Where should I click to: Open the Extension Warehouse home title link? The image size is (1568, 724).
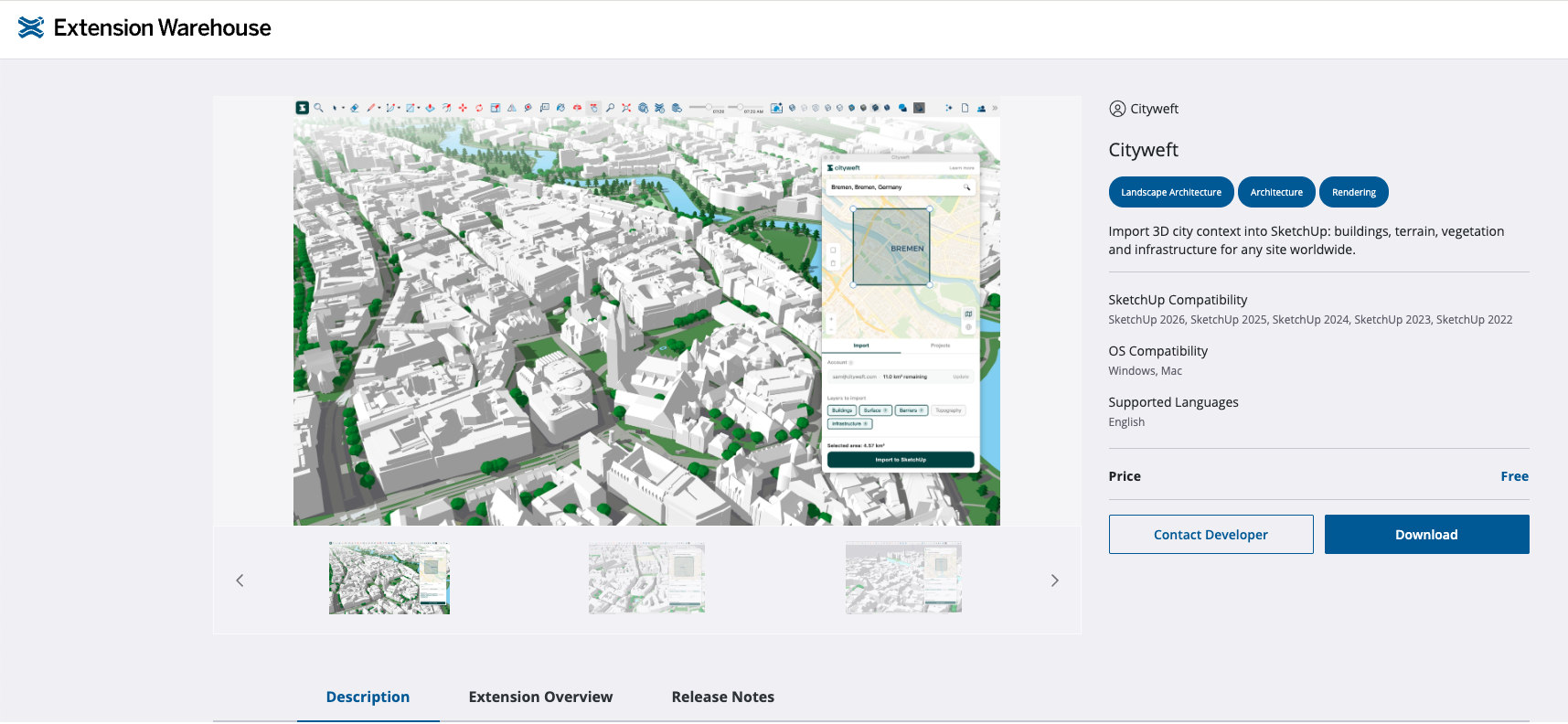pyautogui.click(x=162, y=27)
